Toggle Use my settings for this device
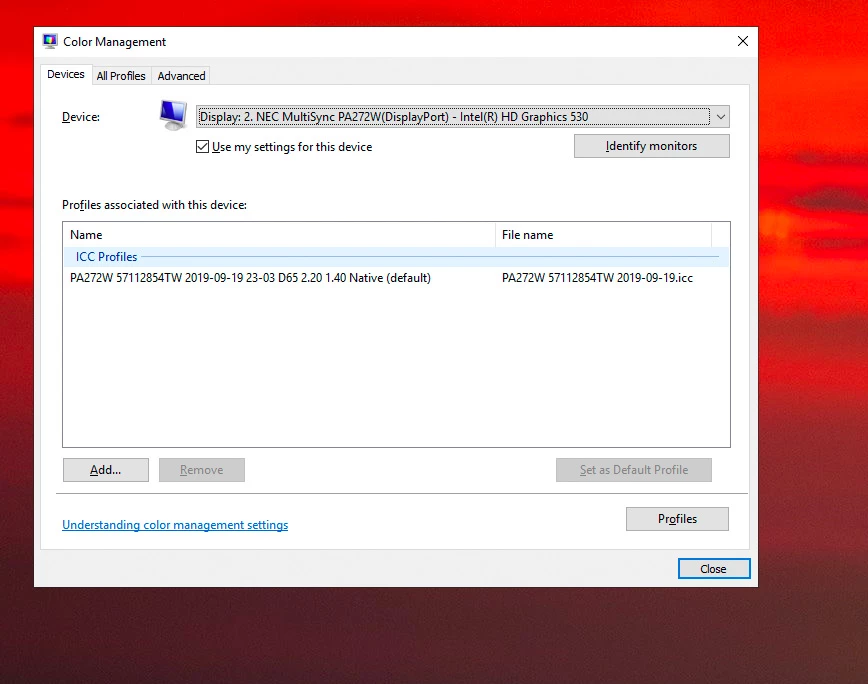The image size is (868, 684). pos(203,147)
